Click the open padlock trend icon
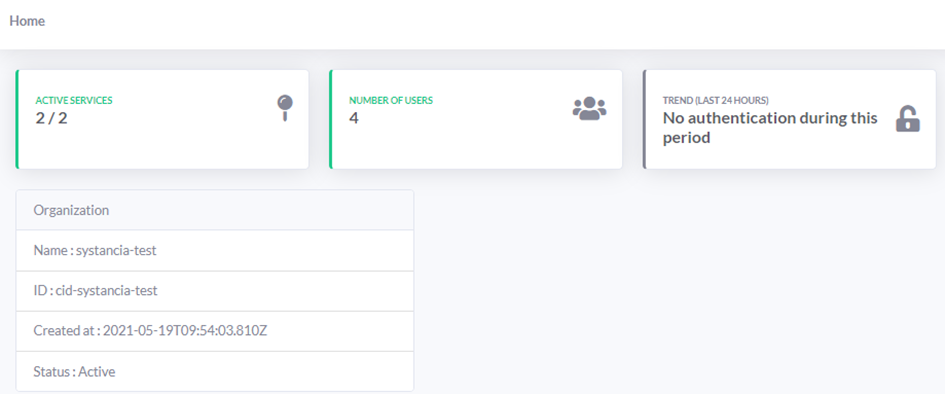The width and height of the screenshot is (945, 394). [908, 119]
